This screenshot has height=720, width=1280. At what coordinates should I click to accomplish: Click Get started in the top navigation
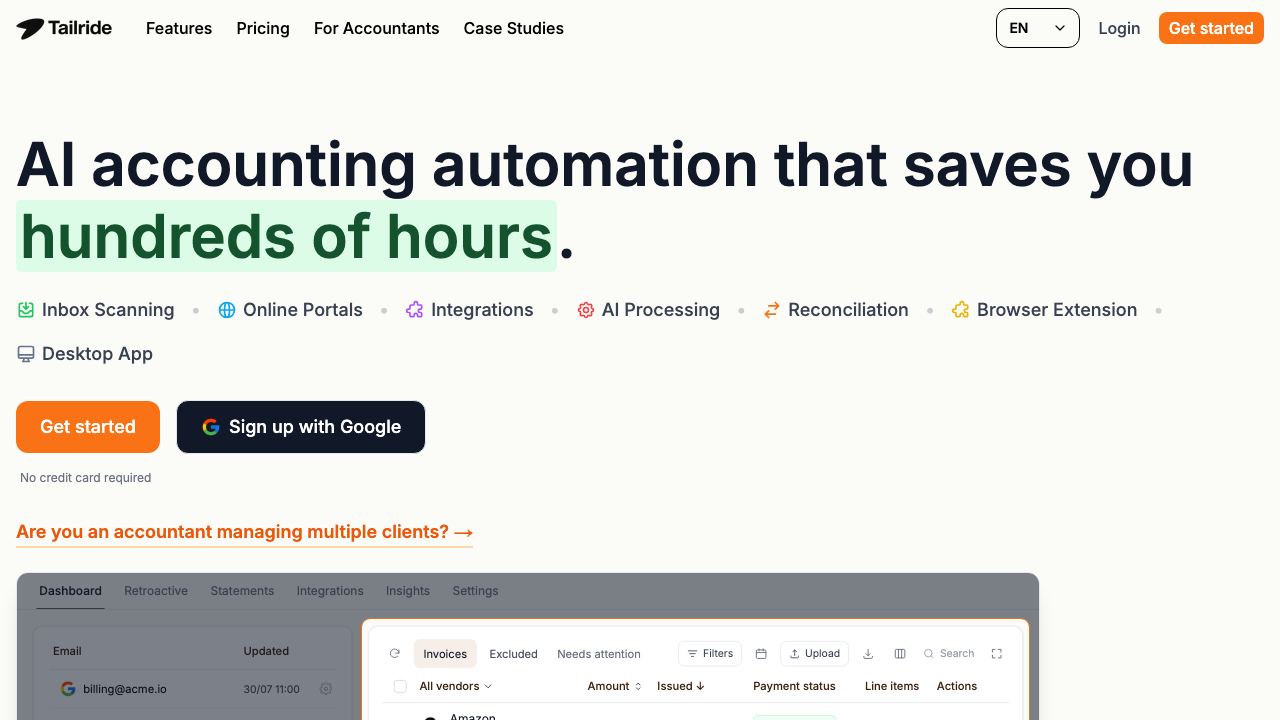1211,28
